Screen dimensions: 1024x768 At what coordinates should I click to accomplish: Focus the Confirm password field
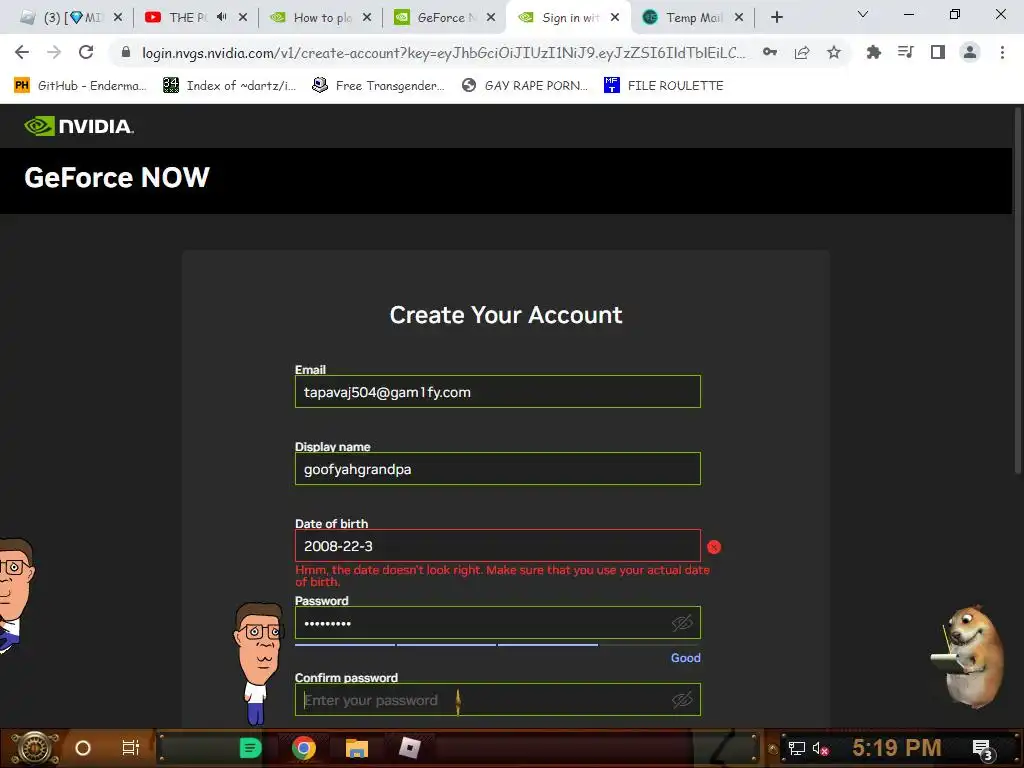point(498,700)
